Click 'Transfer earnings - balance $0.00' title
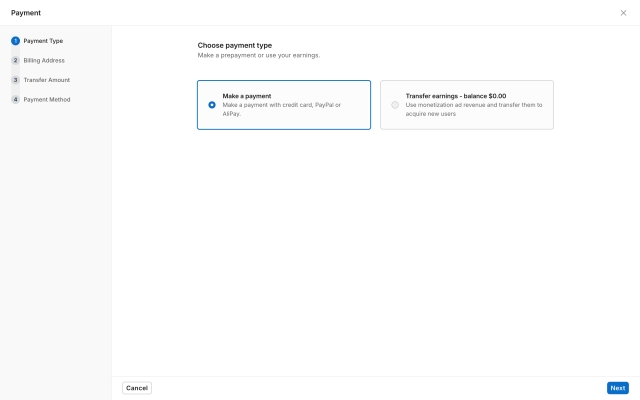 click(x=456, y=96)
